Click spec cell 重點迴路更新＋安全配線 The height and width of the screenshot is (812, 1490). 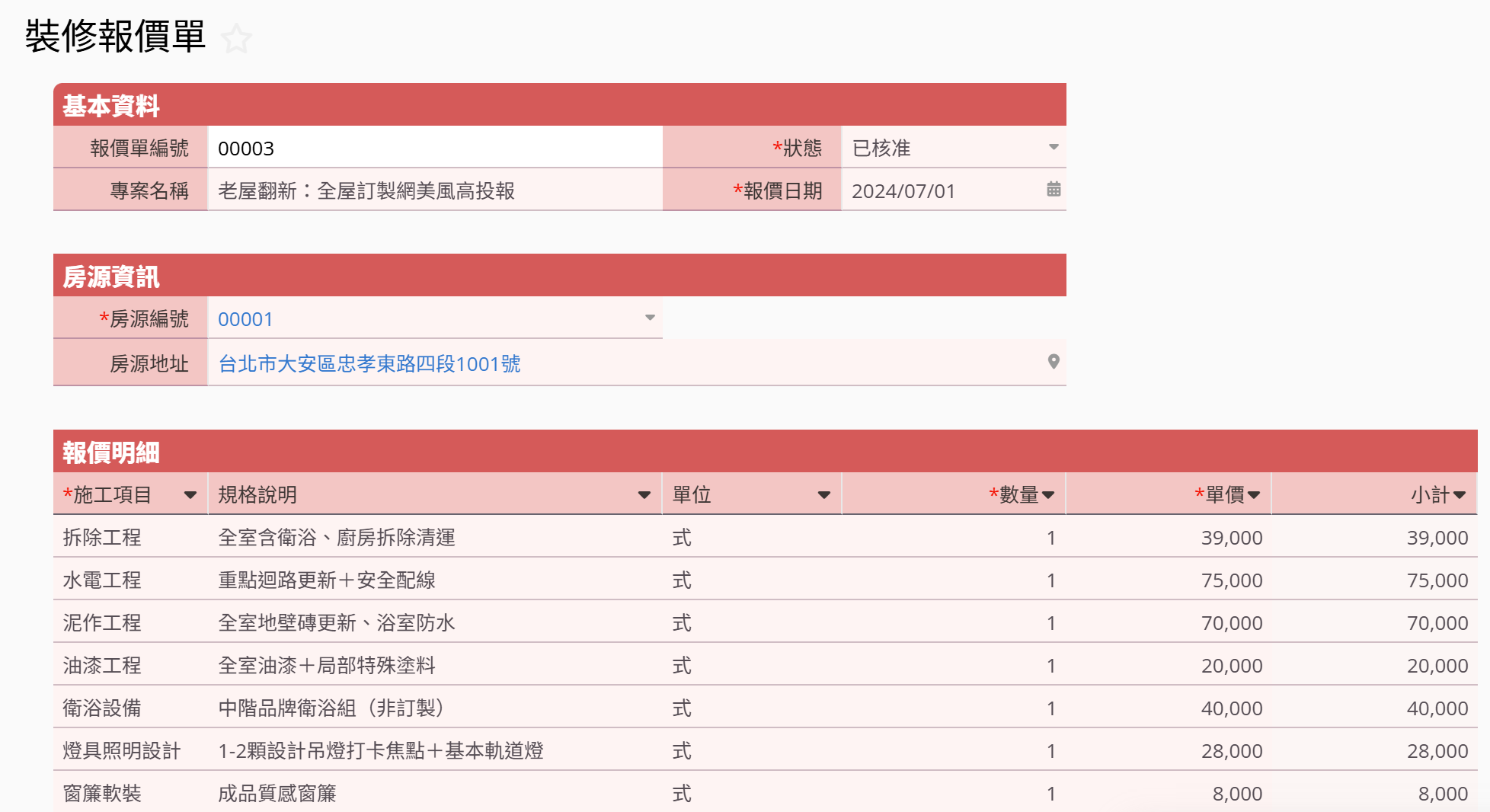click(435, 580)
